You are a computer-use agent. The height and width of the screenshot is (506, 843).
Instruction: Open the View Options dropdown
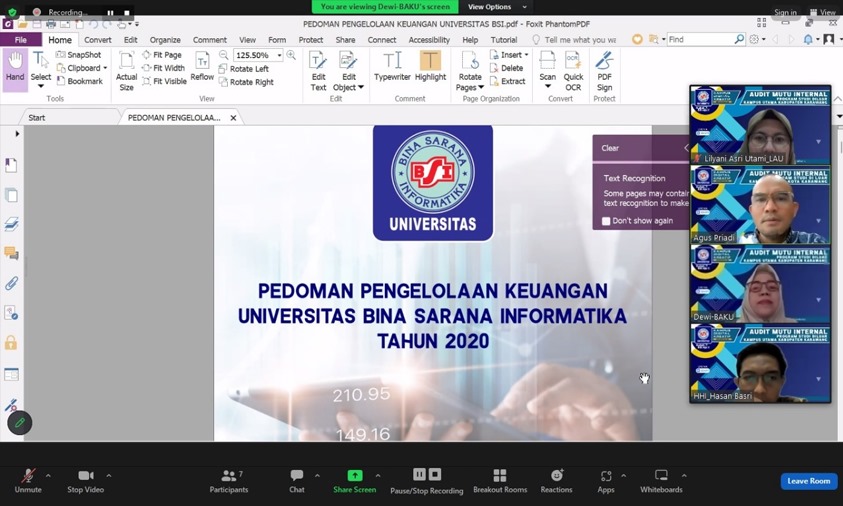(x=496, y=7)
